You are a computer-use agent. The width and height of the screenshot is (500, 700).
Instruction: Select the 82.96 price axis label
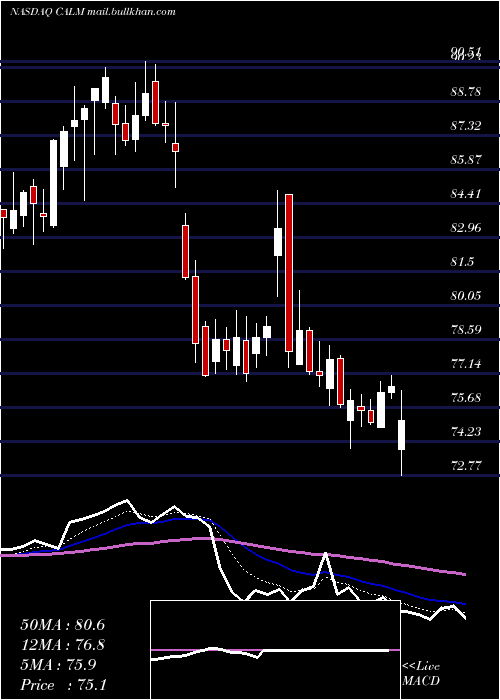466,228
